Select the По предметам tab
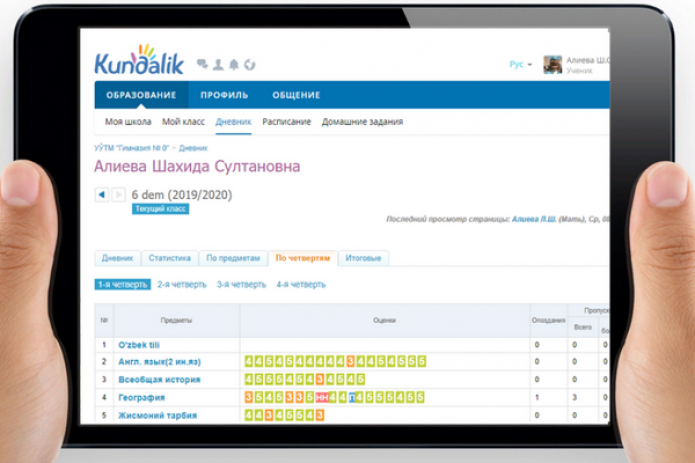The width and height of the screenshot is (695, 463). [232, 258]
